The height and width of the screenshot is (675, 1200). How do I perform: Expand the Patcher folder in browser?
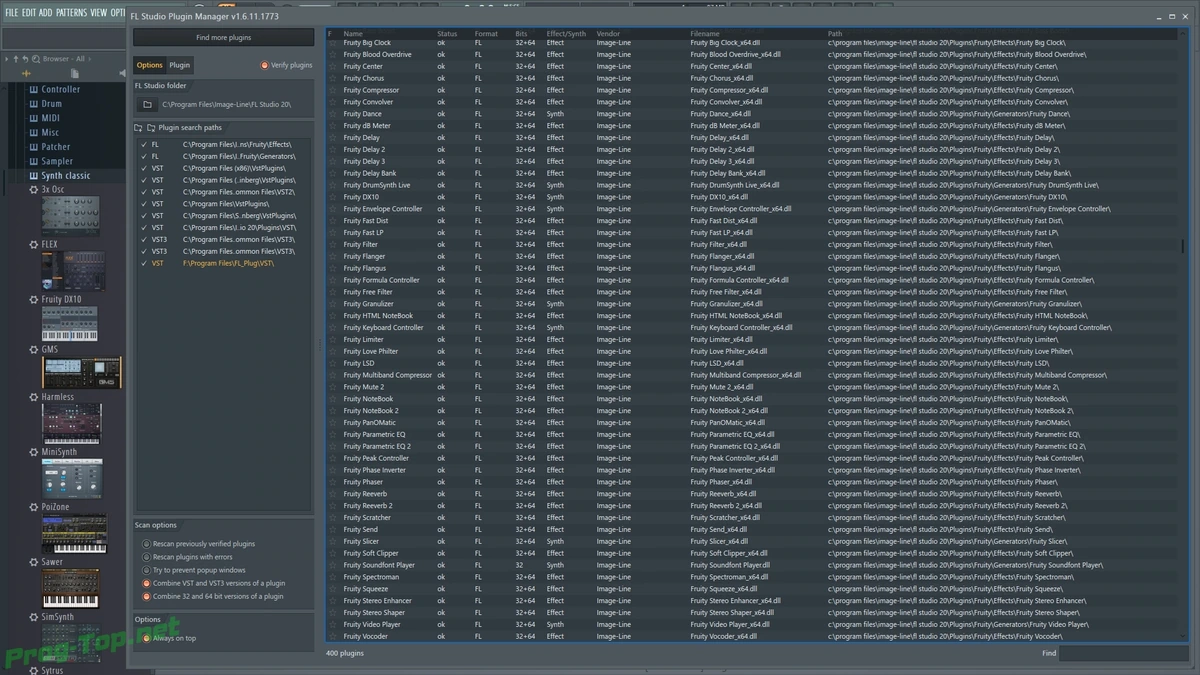56,147
